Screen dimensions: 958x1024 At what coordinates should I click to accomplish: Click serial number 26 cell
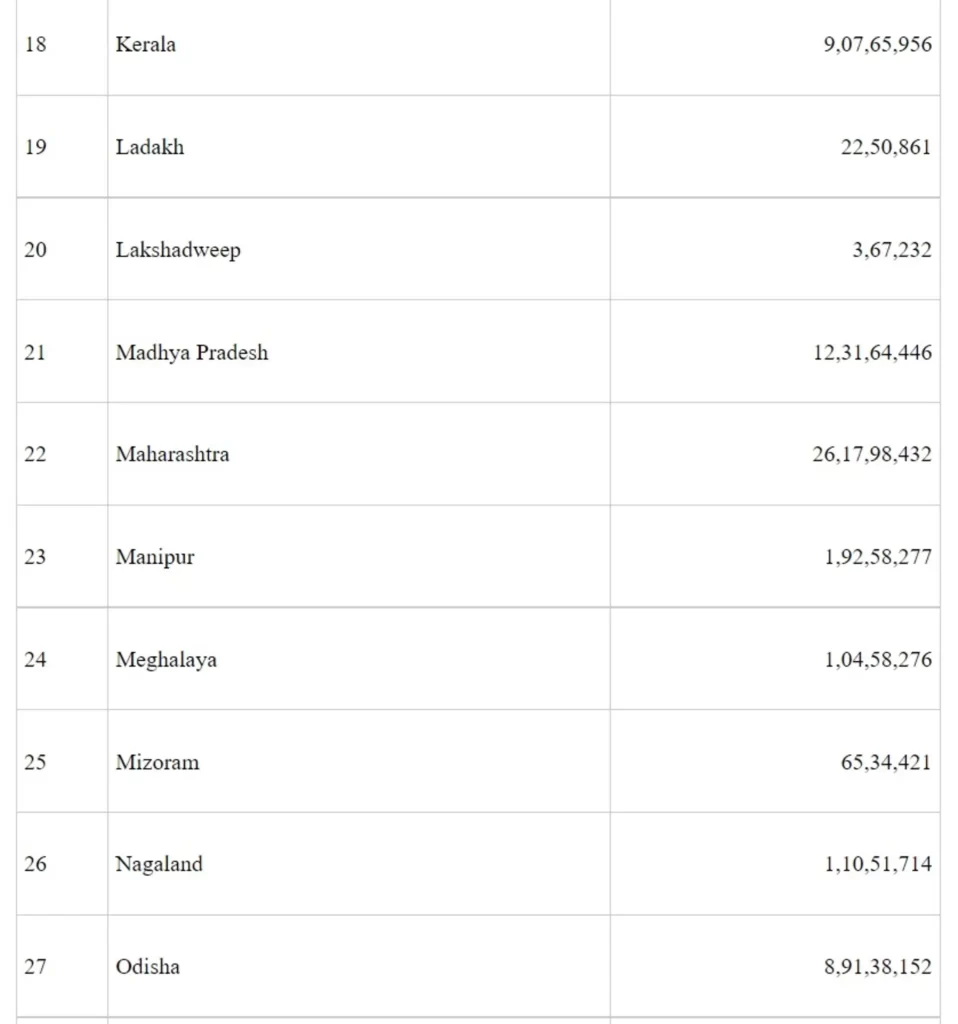point(35,865)
